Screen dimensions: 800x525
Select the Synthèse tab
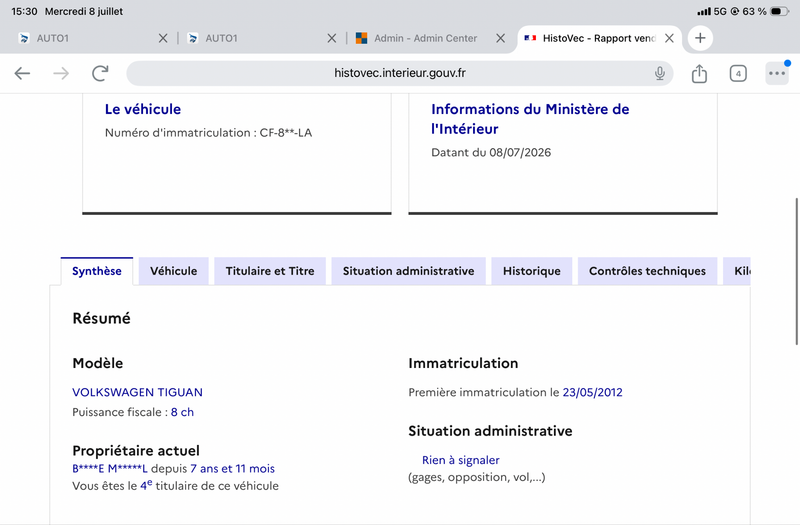(x=96, y=271)
